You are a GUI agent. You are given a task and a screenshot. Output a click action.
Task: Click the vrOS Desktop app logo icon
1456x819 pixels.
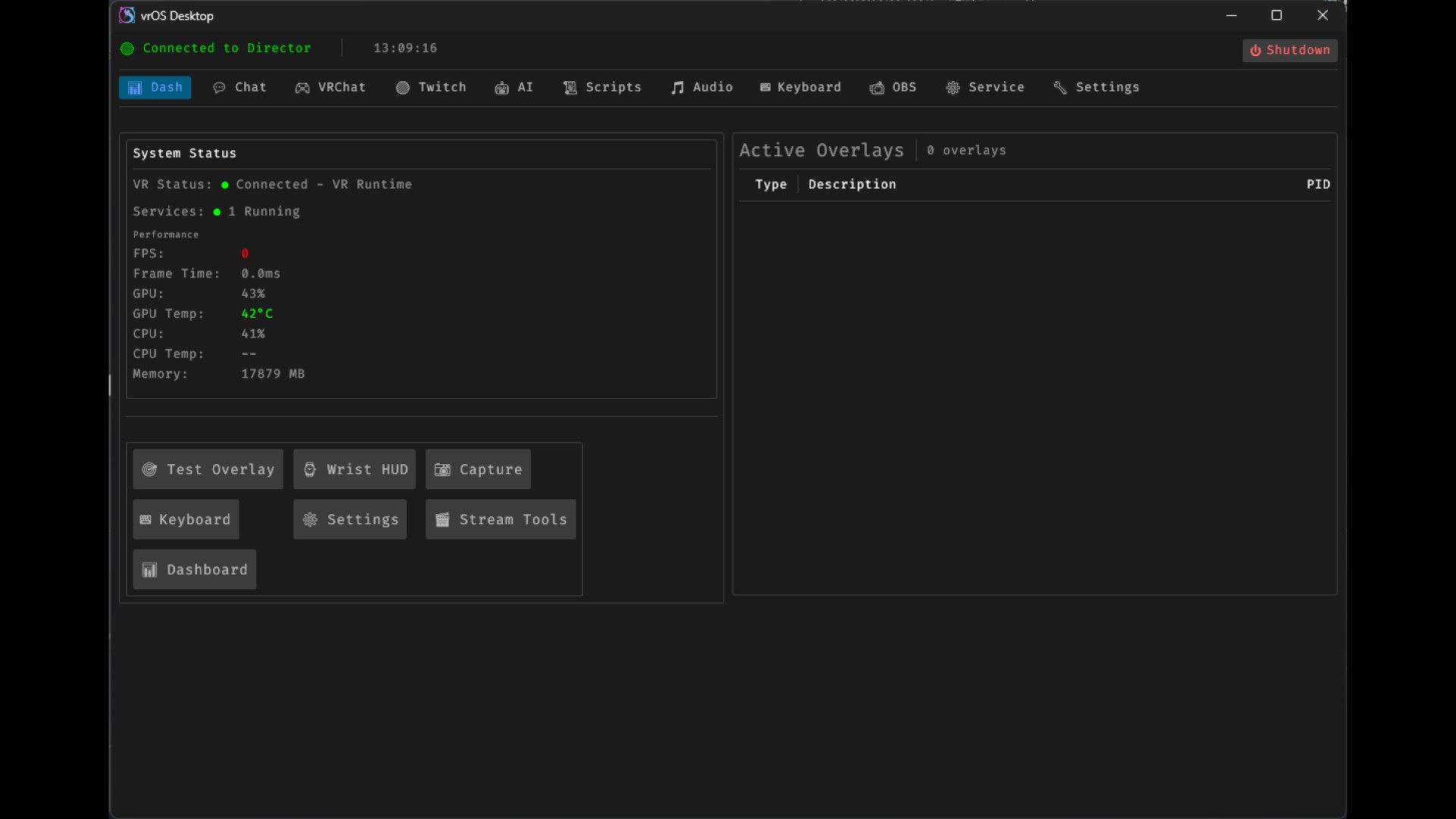(x=127, y=15)
